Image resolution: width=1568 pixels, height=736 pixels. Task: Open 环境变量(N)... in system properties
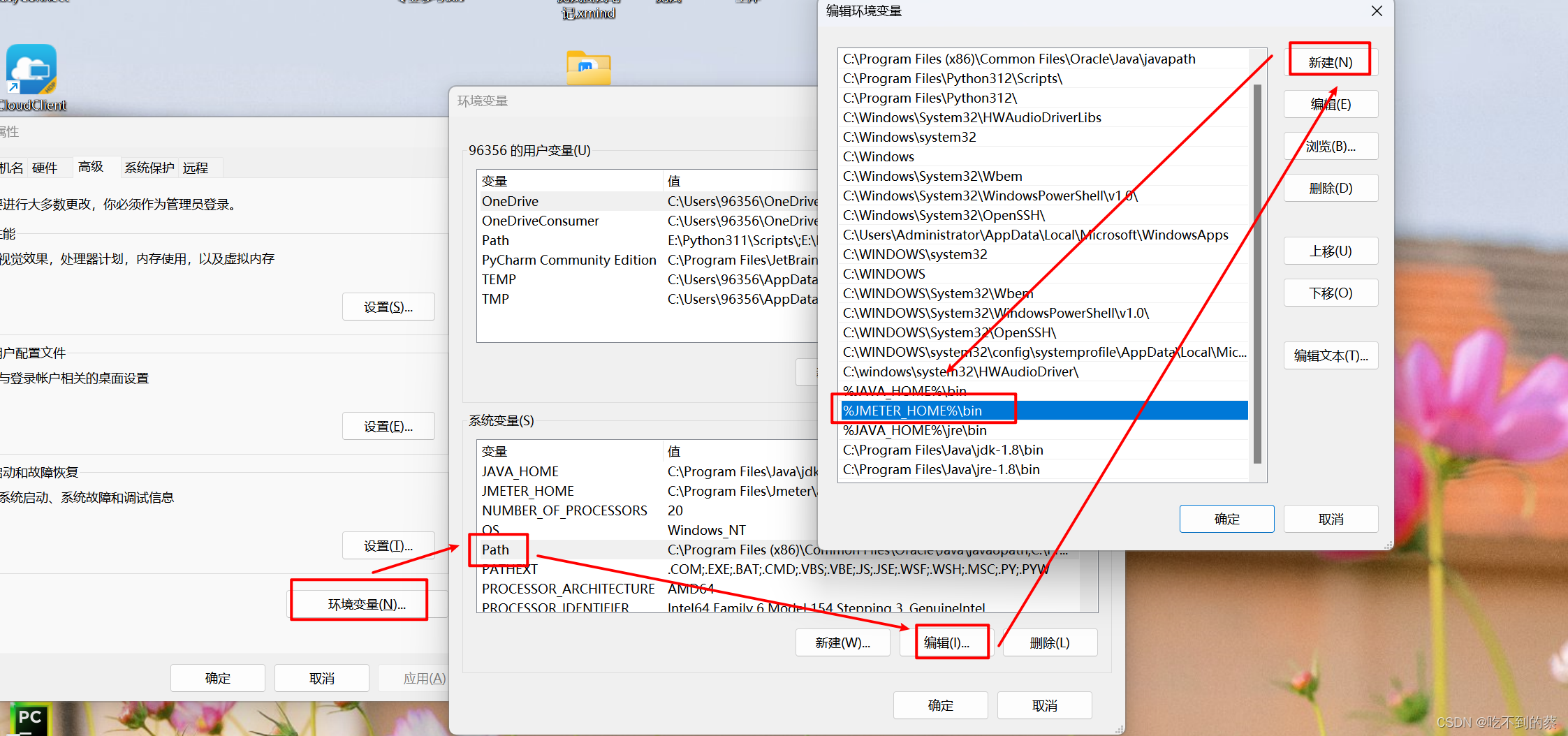click(x=367, y=604)
